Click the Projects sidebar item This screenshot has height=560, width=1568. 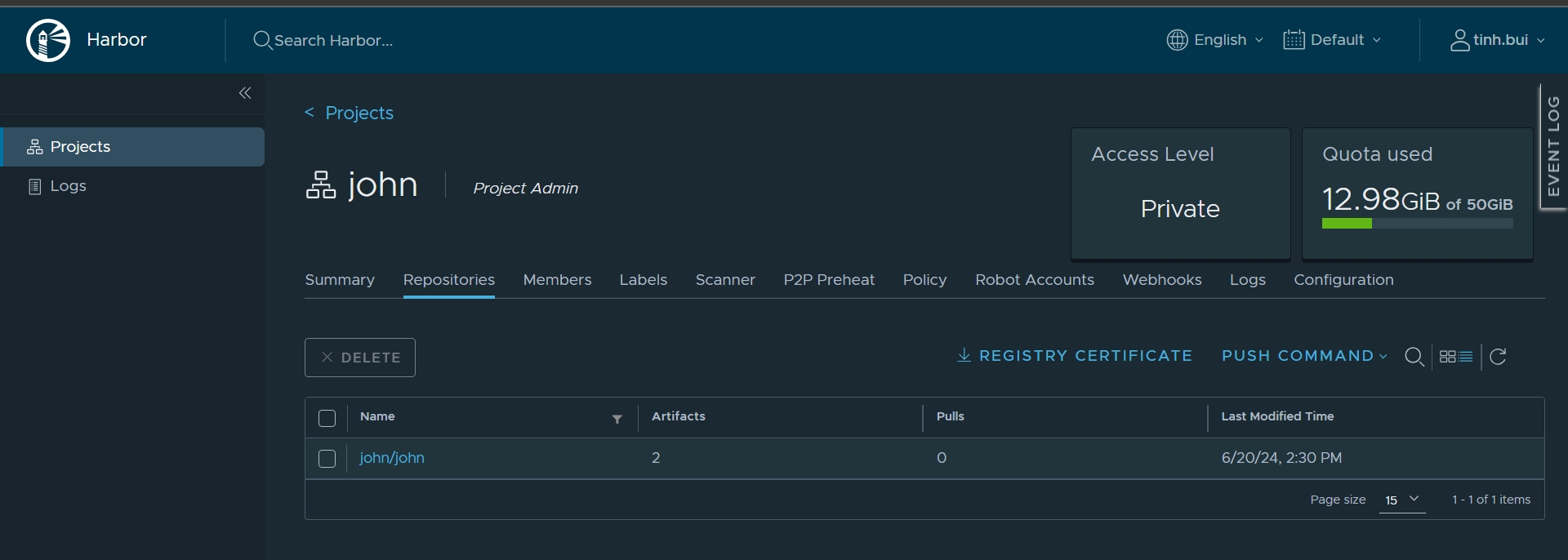pyautogui.click(x=80, y=147)
